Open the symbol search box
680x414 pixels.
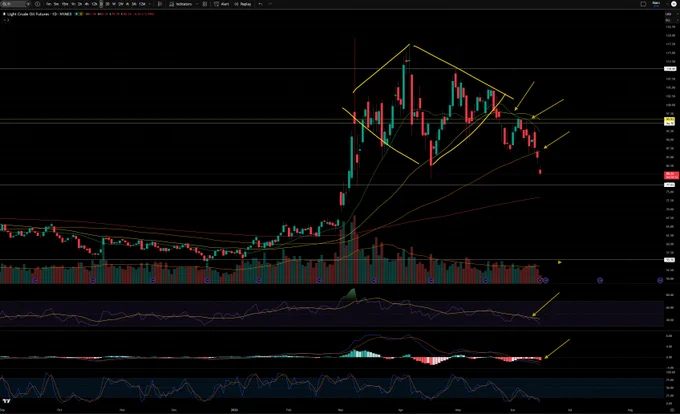coord(16,4)
